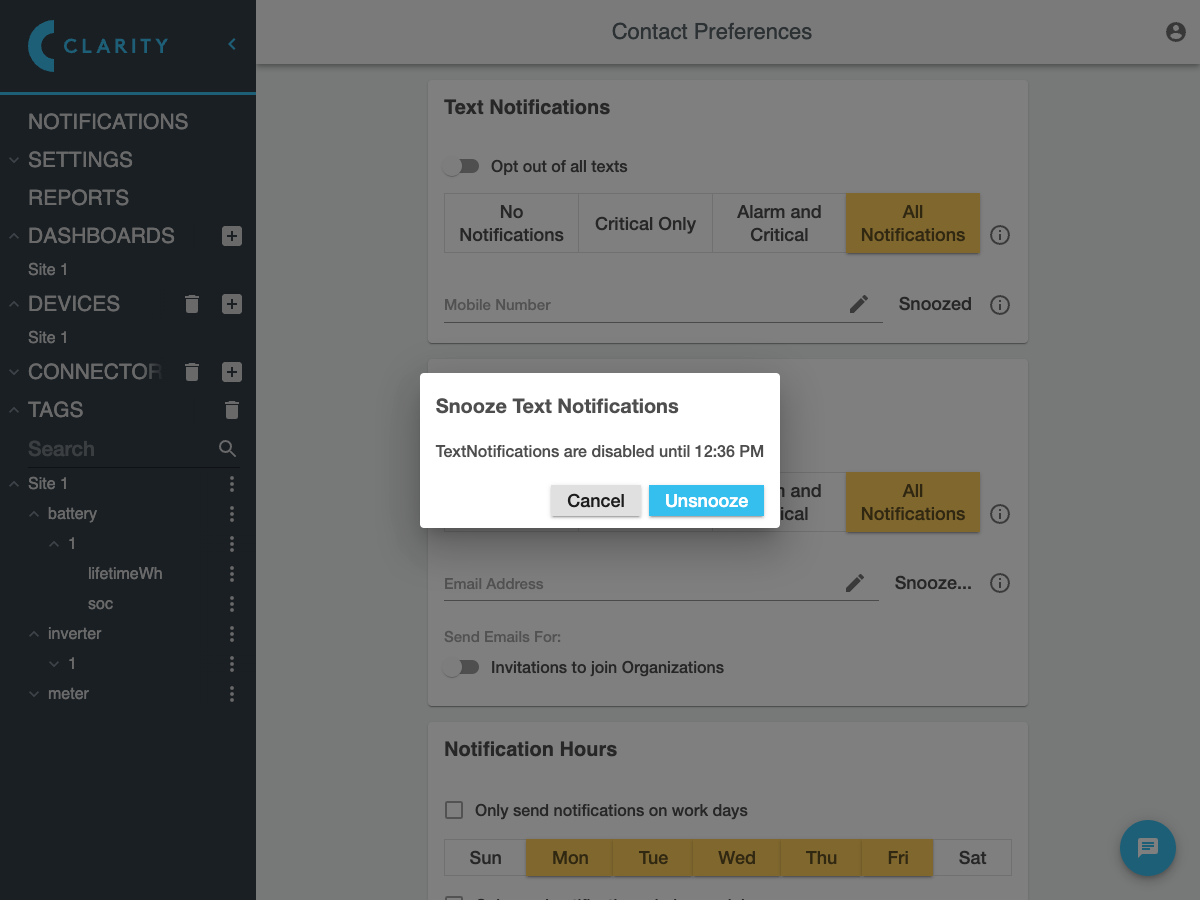Open Notifications in the sidebar
The height and width of the screenshot is (900, 1200).
pyautogui.click(x=108, y=122)
